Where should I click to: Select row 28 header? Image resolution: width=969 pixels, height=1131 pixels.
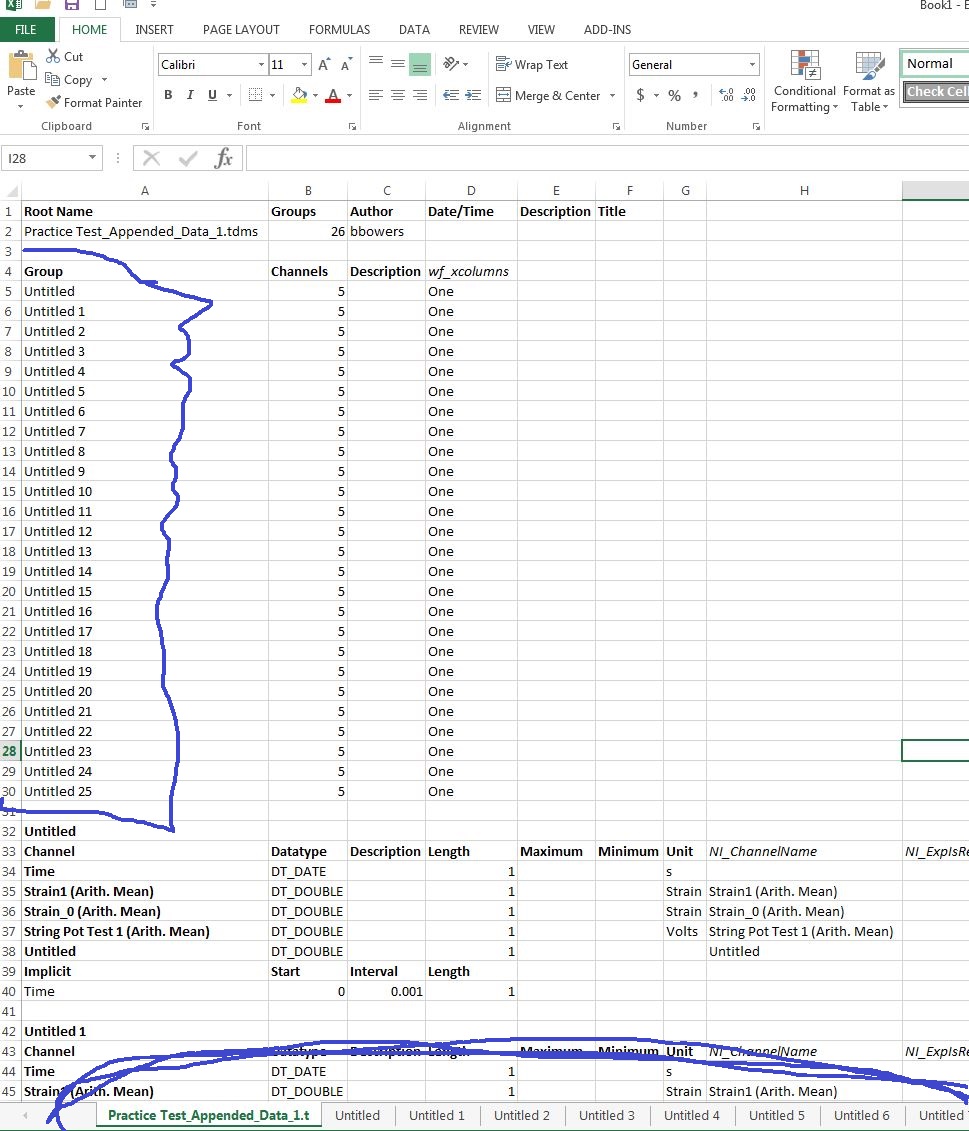(x=10, y=751)
